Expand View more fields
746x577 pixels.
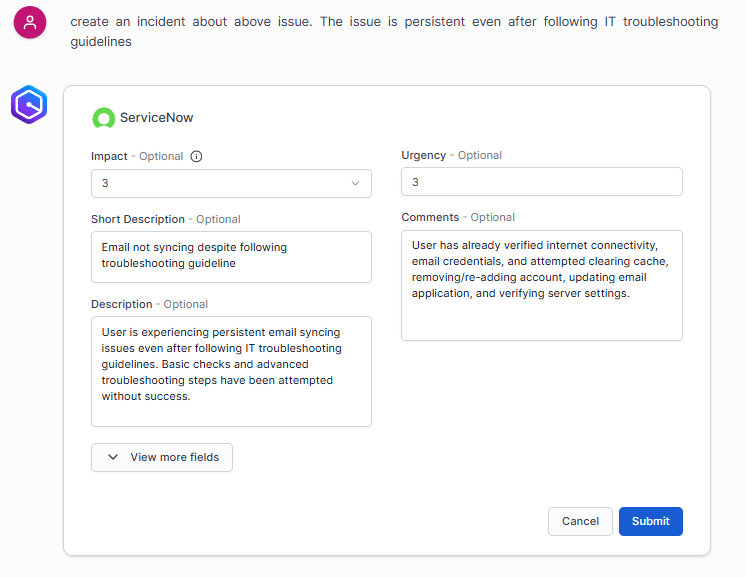pos(162,457)
